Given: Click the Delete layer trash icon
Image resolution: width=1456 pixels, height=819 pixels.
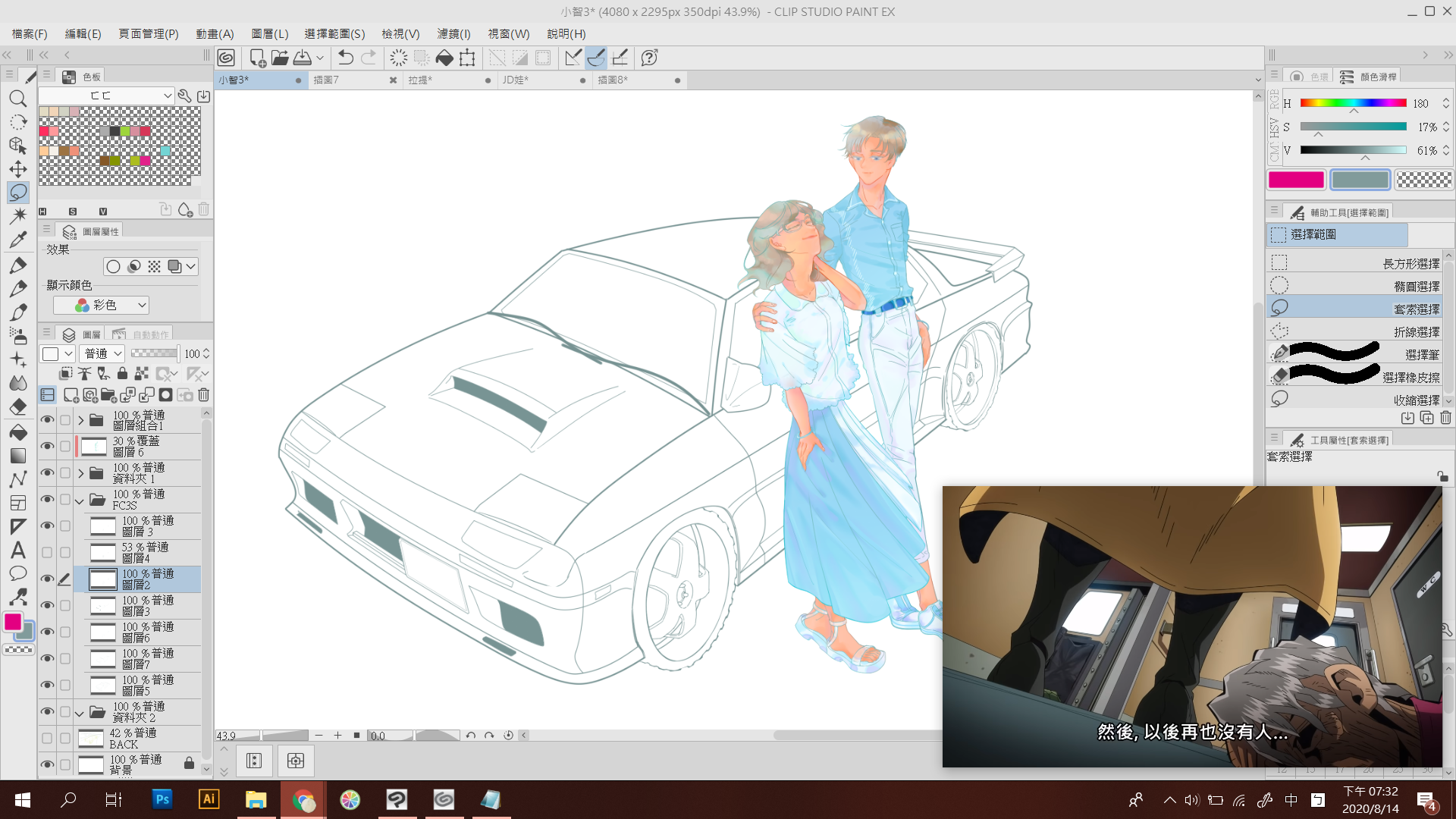Looking at the screenshot, I should pyautogui.click(x=203, y=395).
